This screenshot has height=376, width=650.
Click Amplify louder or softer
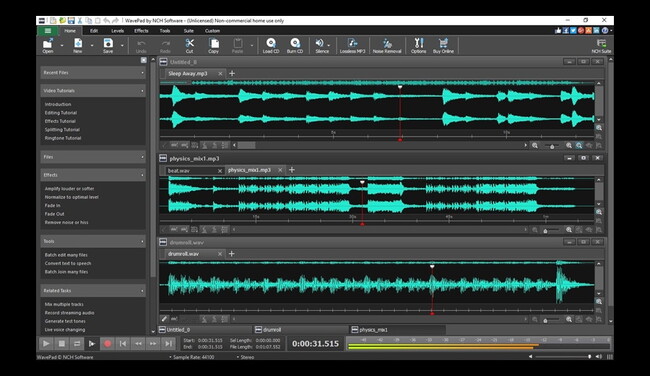click(69, 189)
